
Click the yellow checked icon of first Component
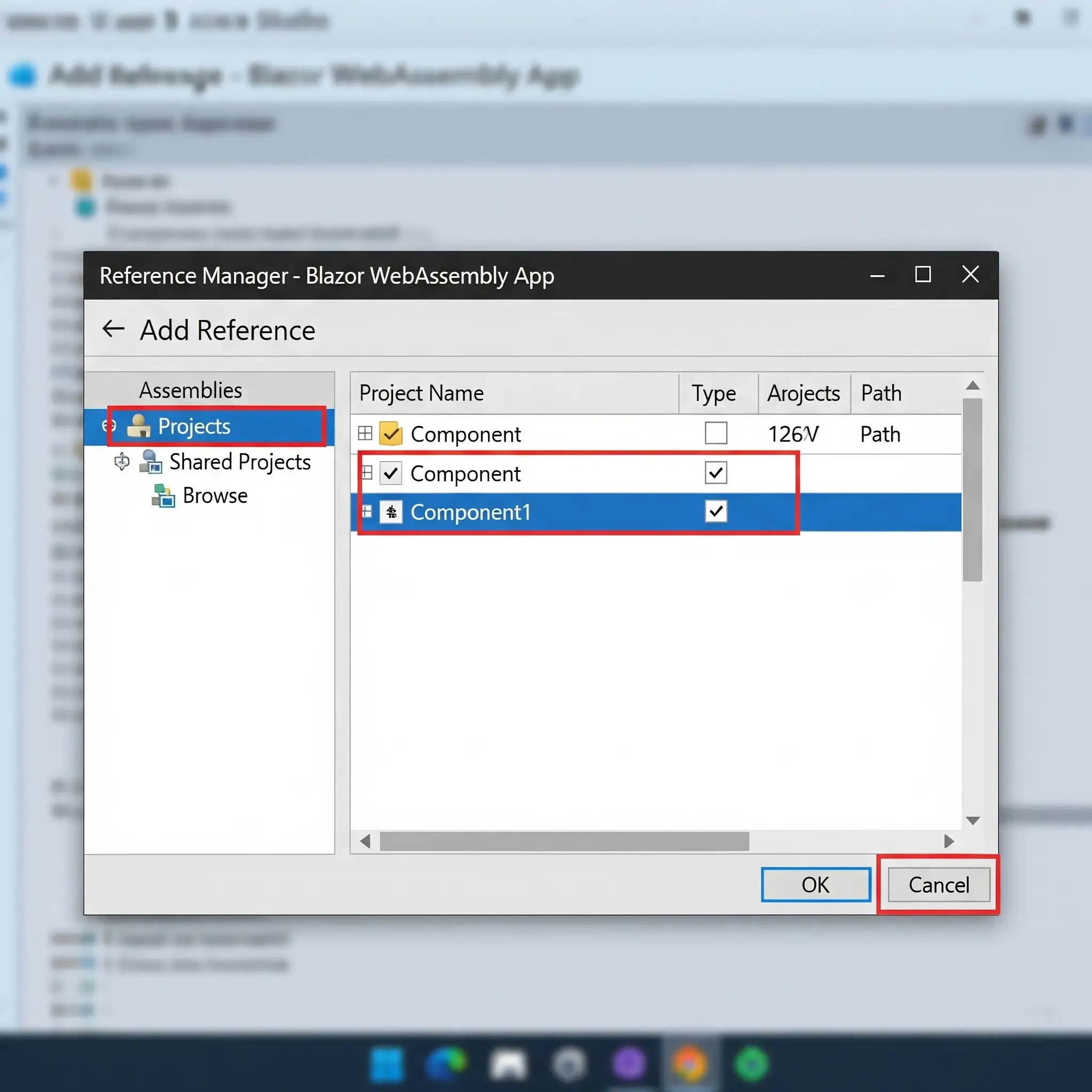pyautogui.click(x=390, y=434)
